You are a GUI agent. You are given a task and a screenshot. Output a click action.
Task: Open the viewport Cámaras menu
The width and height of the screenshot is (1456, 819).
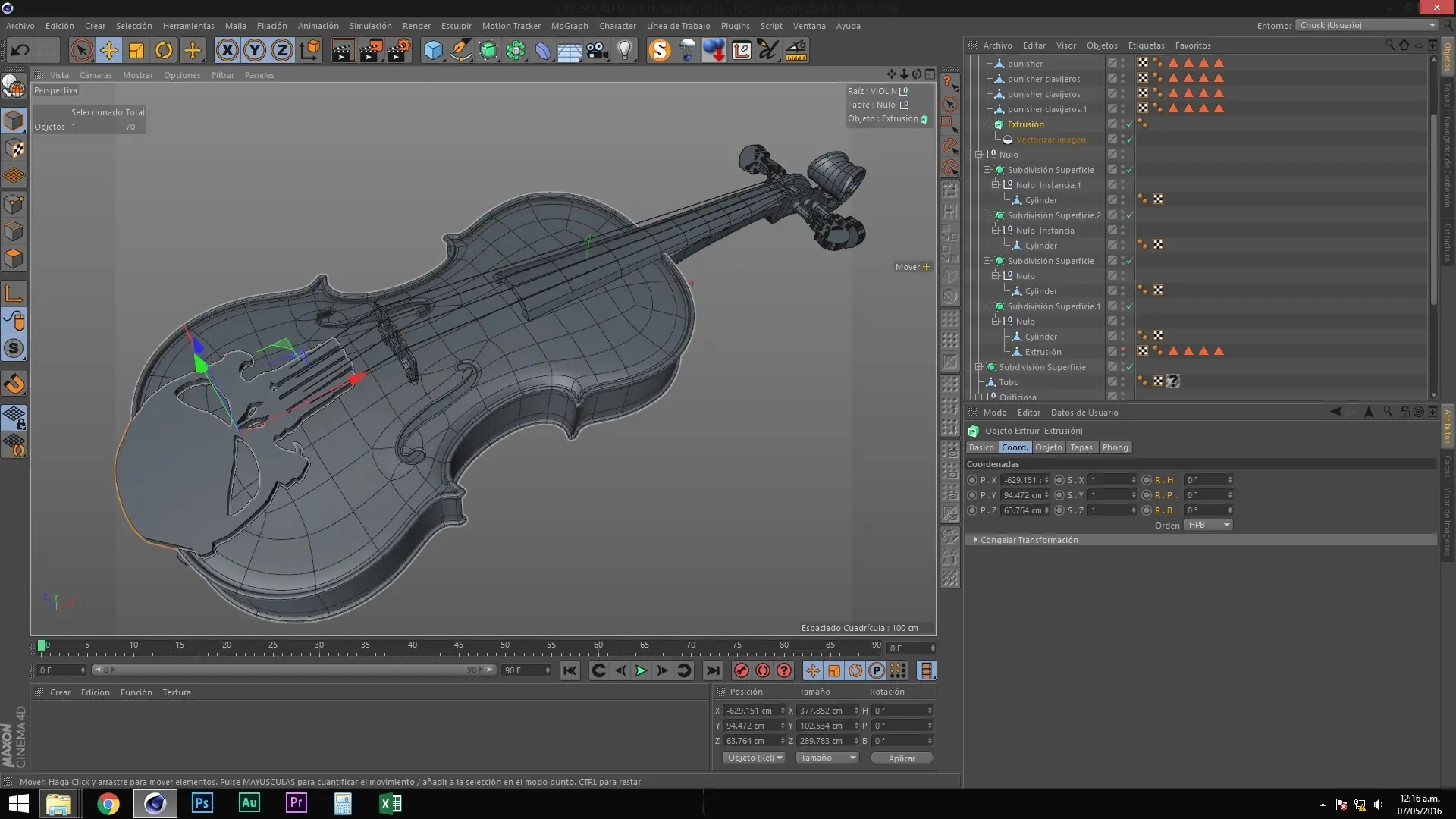[x=96, y=75]
